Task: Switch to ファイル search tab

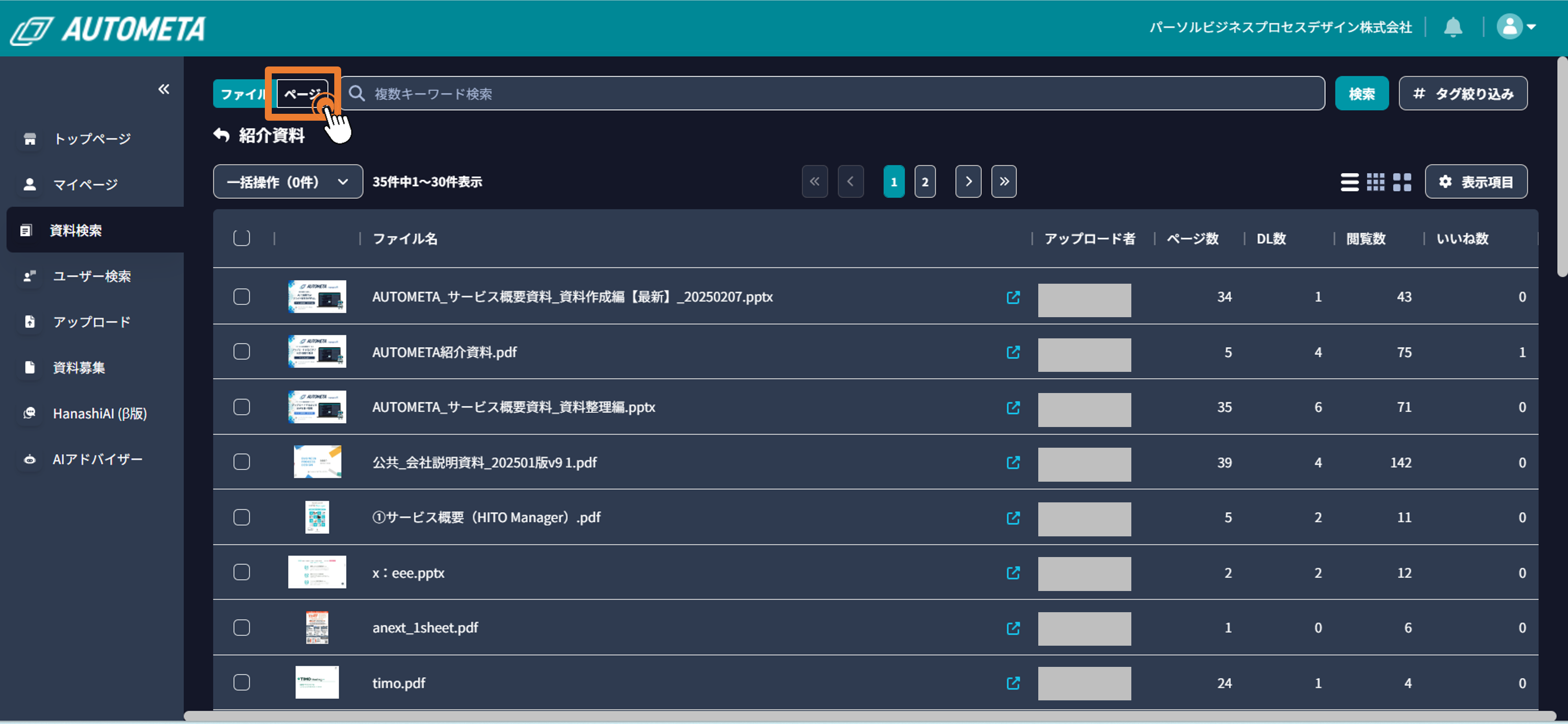Action: pyautogui.click(x=243, y=94)
